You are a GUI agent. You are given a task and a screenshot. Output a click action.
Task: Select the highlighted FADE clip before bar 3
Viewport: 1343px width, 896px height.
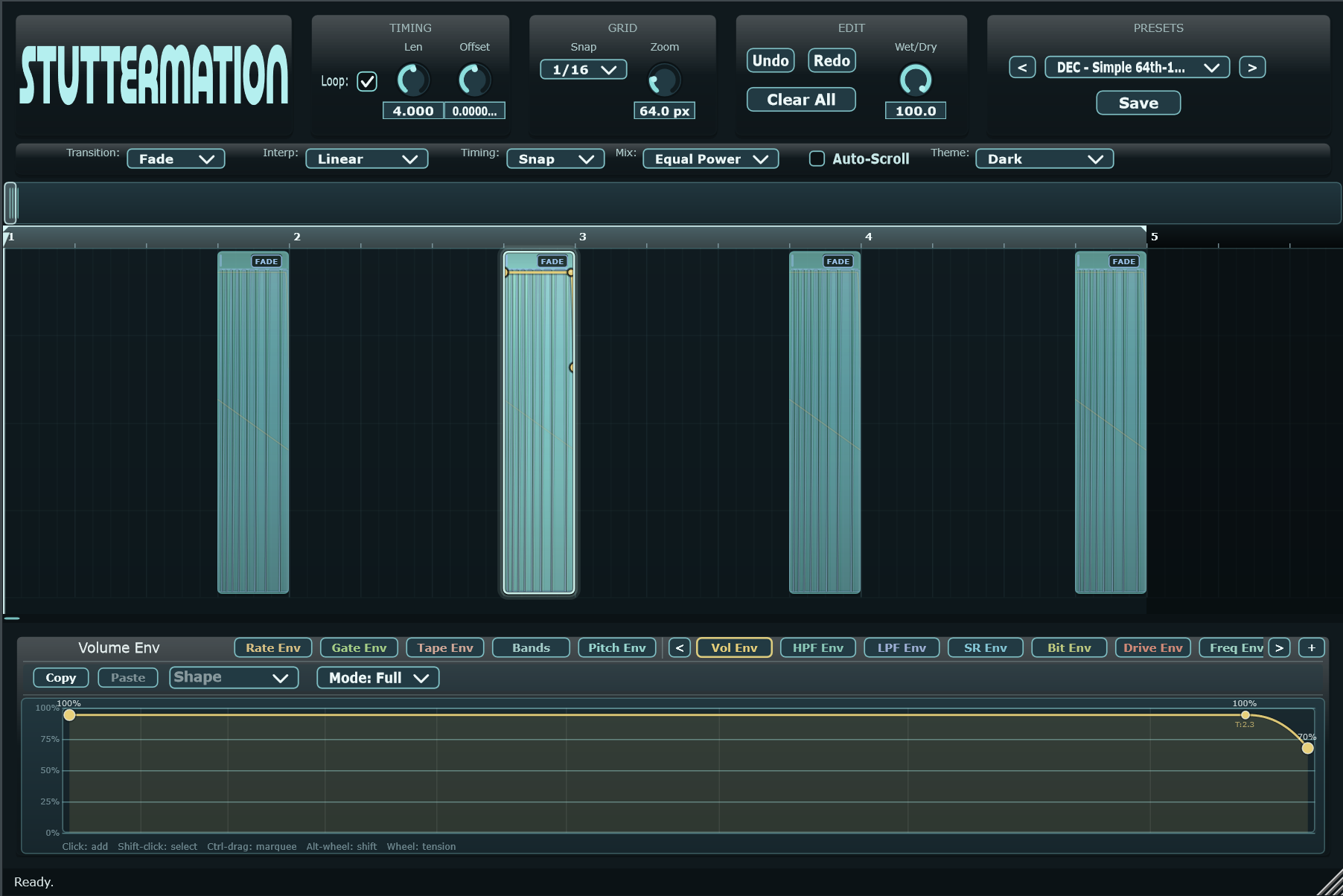[539, 422]
